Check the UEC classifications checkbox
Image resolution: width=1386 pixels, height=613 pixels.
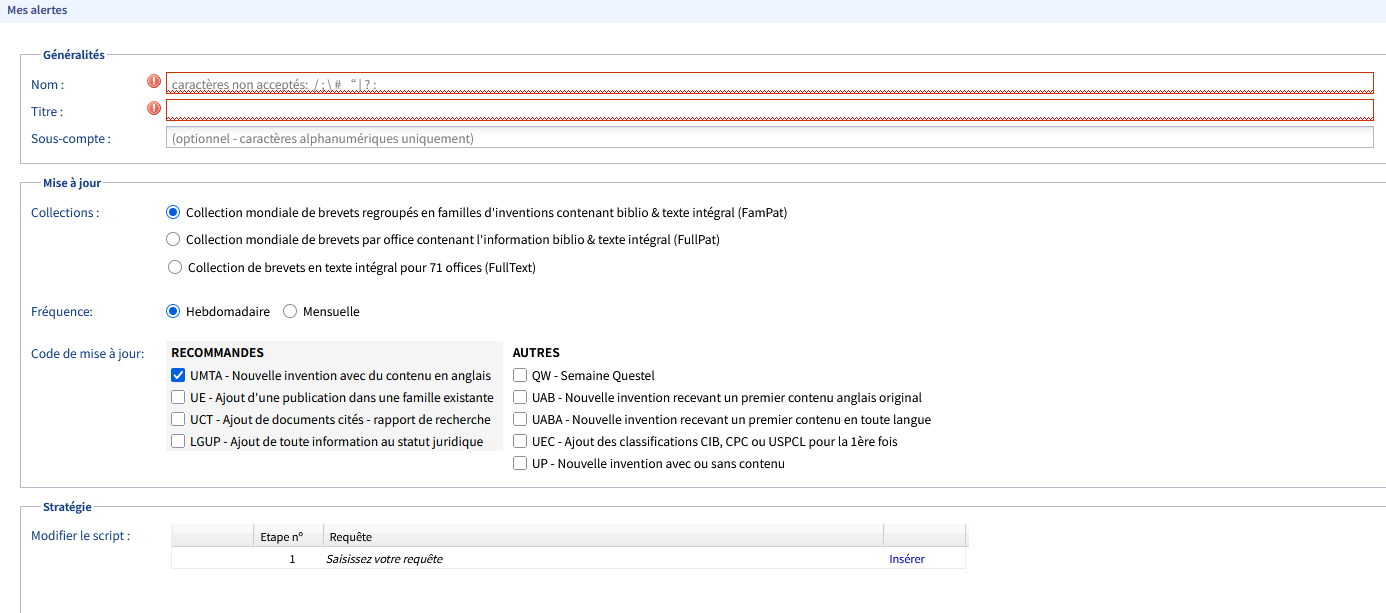520,442
